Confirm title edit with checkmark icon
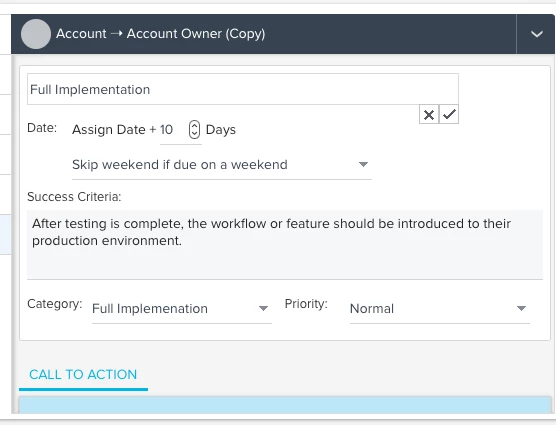This screenshot has height=425, width=556. (449, 114)
